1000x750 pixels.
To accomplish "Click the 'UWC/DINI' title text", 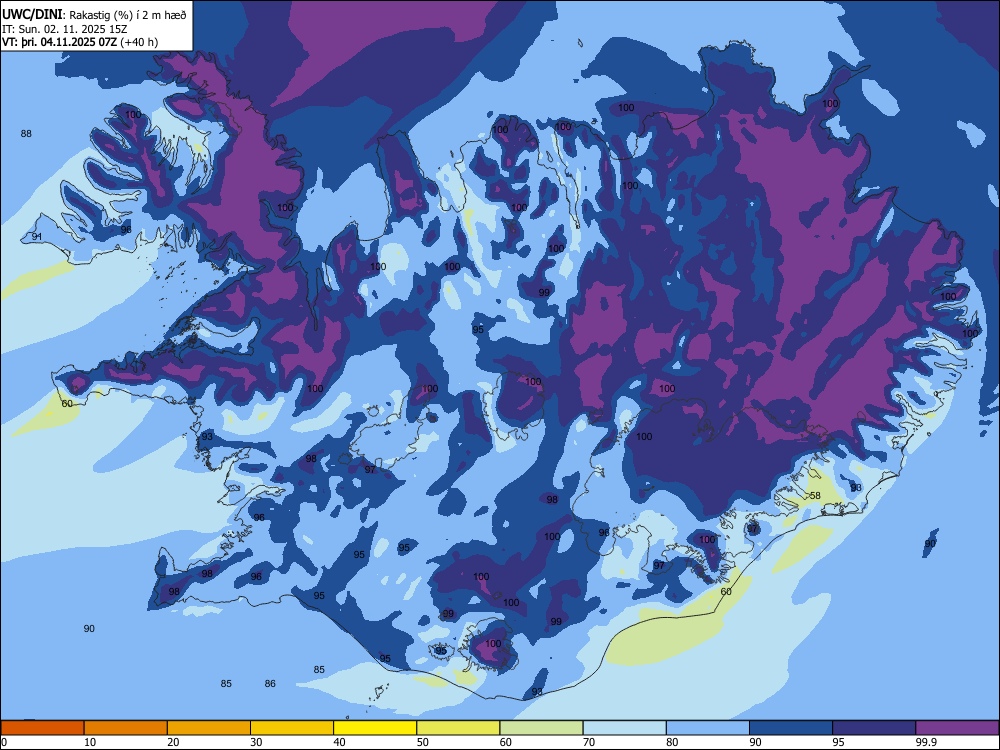I will coord(32,15).
